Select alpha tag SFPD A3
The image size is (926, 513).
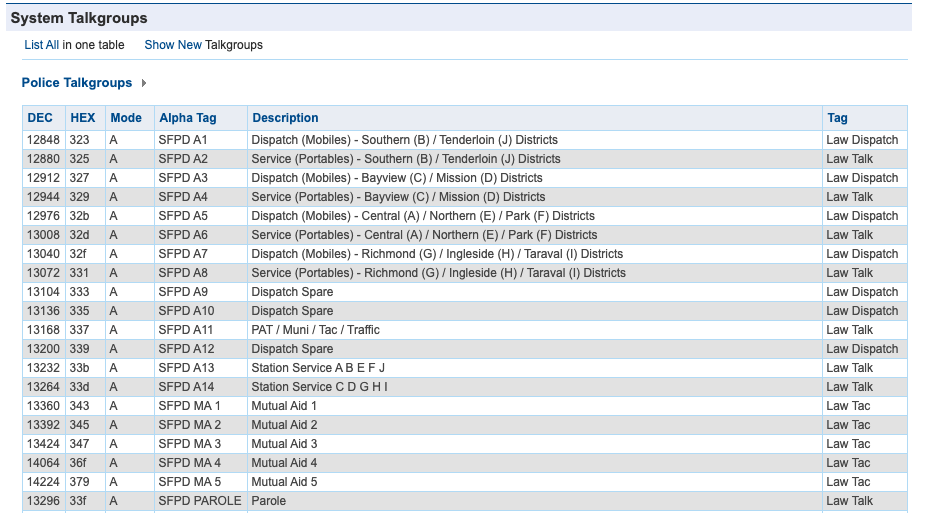point(183,178)
